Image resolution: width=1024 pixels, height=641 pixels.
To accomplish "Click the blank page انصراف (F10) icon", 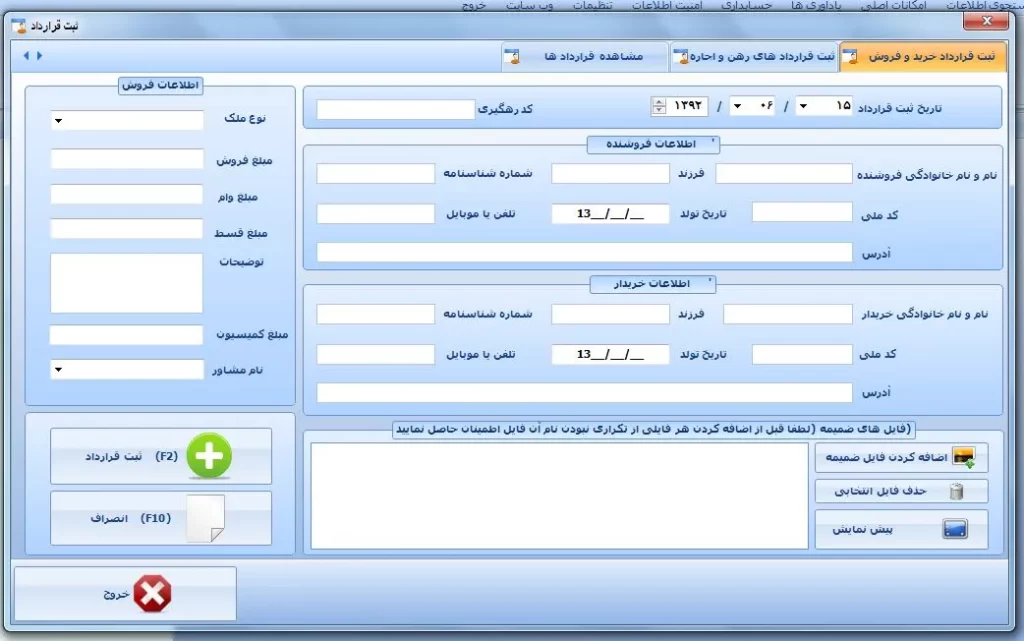I will point(206,518).
